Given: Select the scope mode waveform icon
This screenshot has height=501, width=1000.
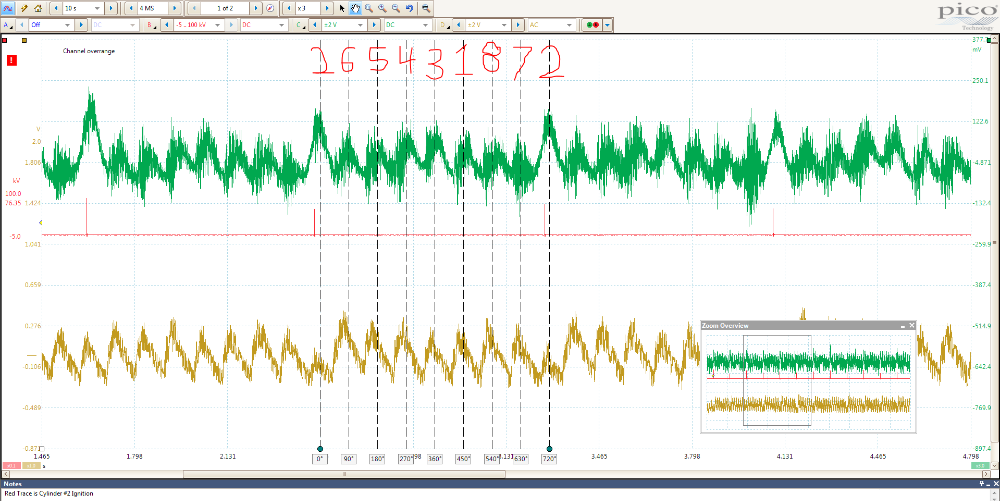Looking at the screenshot, I should [7, 7].
